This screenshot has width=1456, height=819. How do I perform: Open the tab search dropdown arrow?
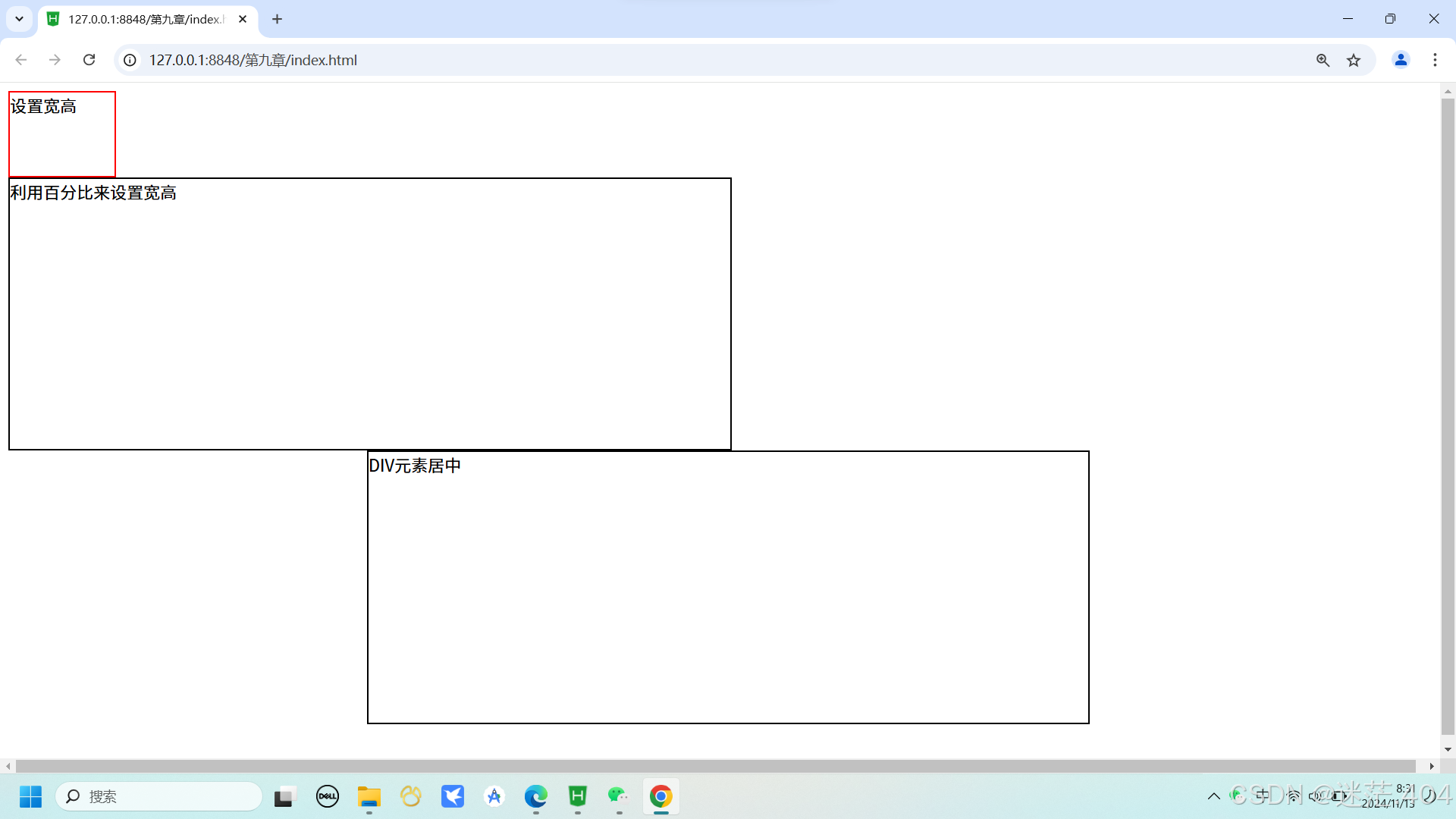[20, 19]
